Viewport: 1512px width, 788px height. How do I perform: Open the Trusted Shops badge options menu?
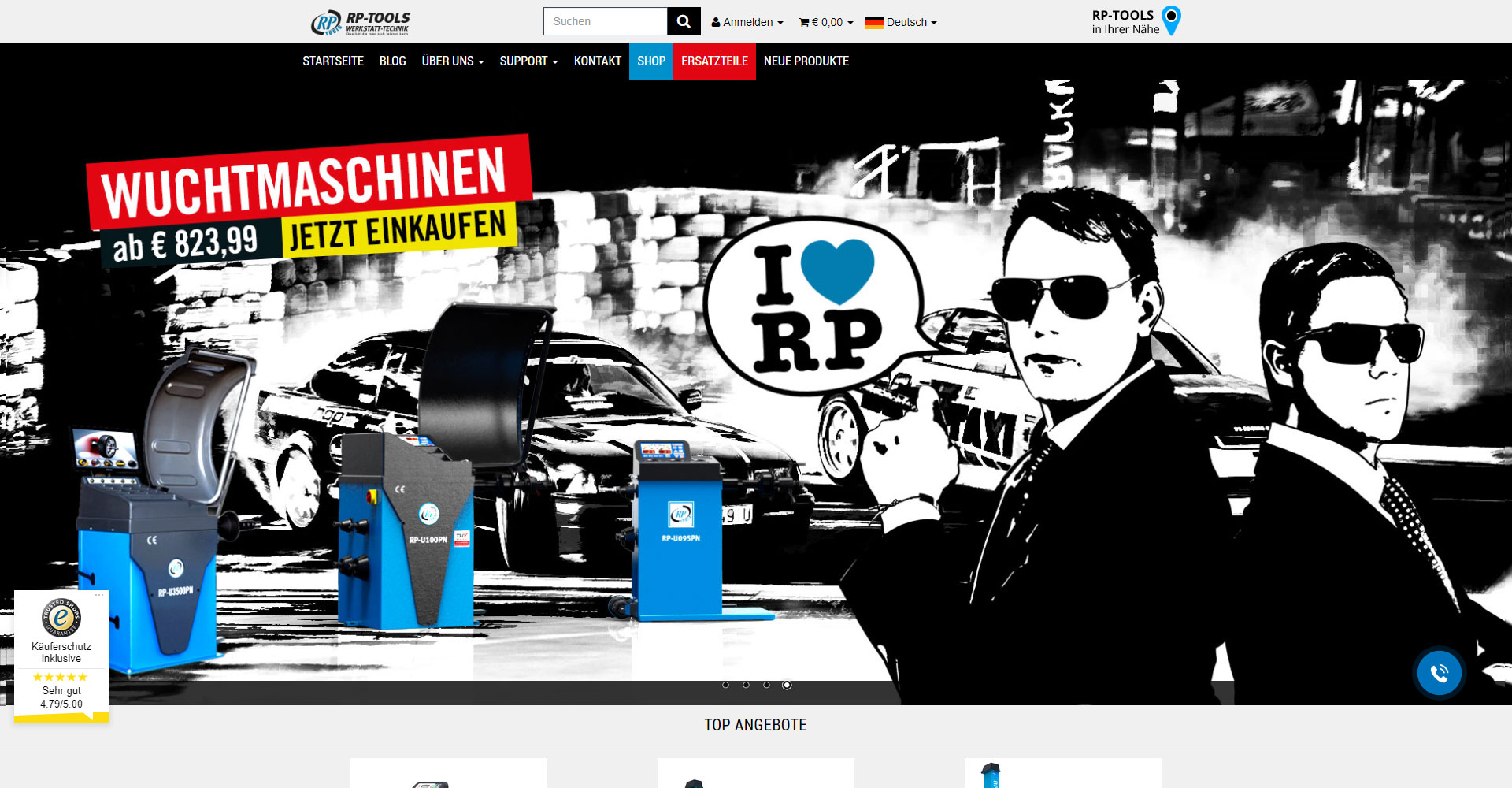click(x=99, y=595)
